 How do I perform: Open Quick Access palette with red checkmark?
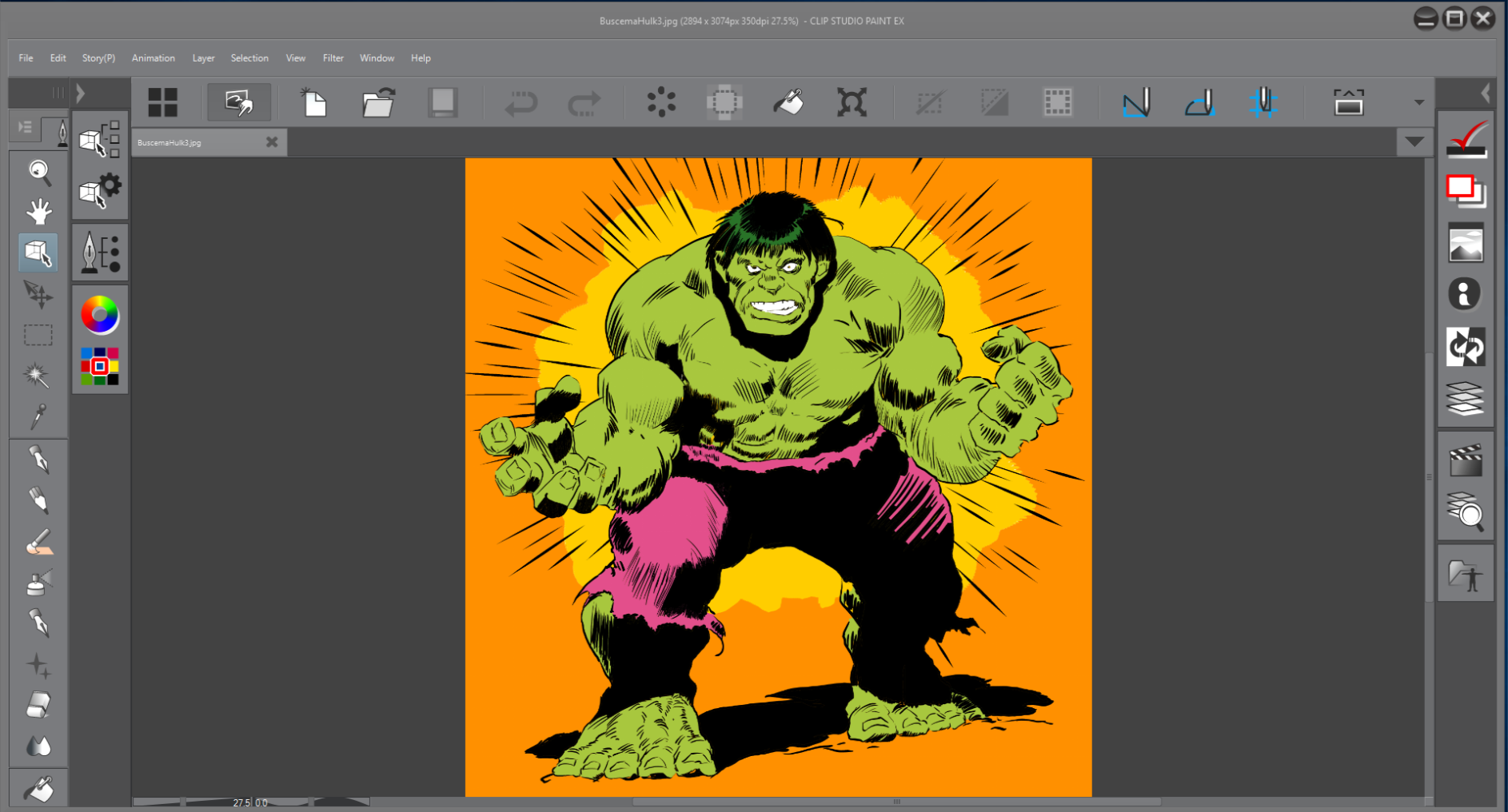(1466, 139)
